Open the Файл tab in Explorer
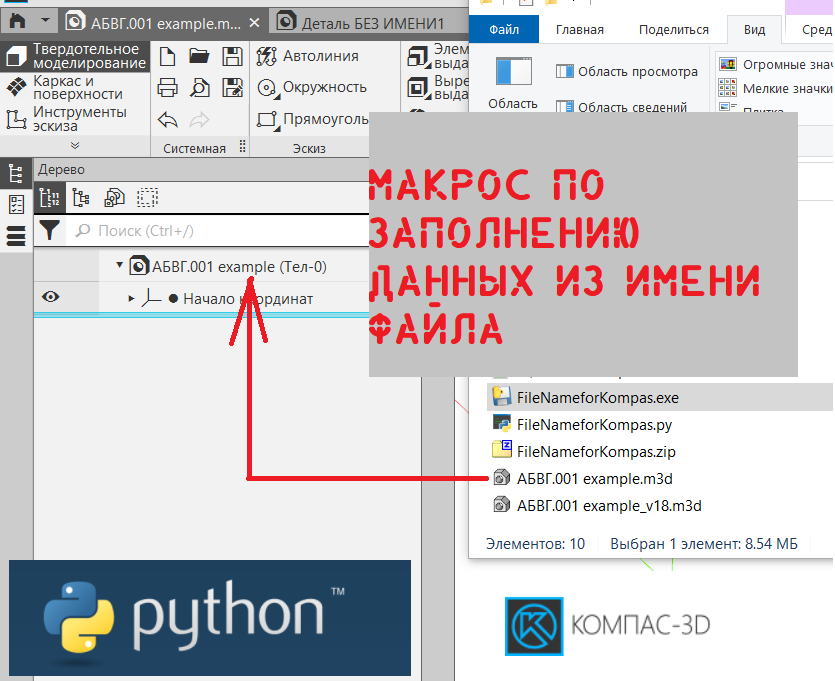This screenshot has height=681, width=835. [x=504, y=30]
